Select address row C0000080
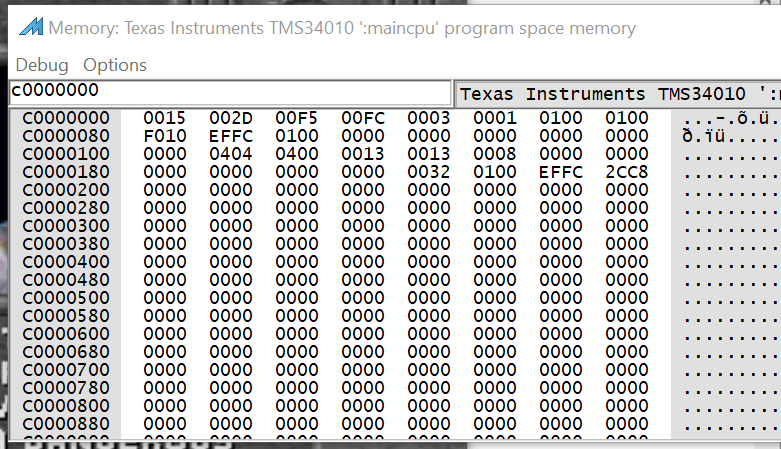 point(66,136)
